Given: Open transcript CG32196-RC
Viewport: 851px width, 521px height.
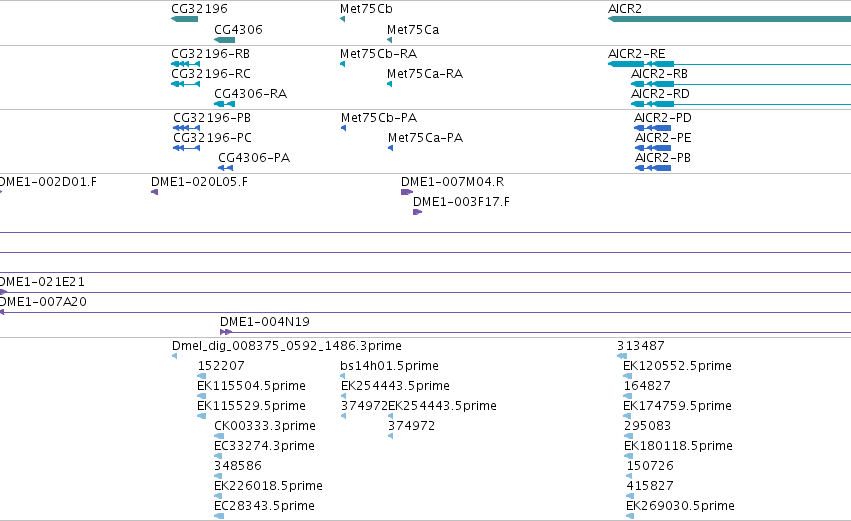Looking at the screenshot, I should [186, 84].
